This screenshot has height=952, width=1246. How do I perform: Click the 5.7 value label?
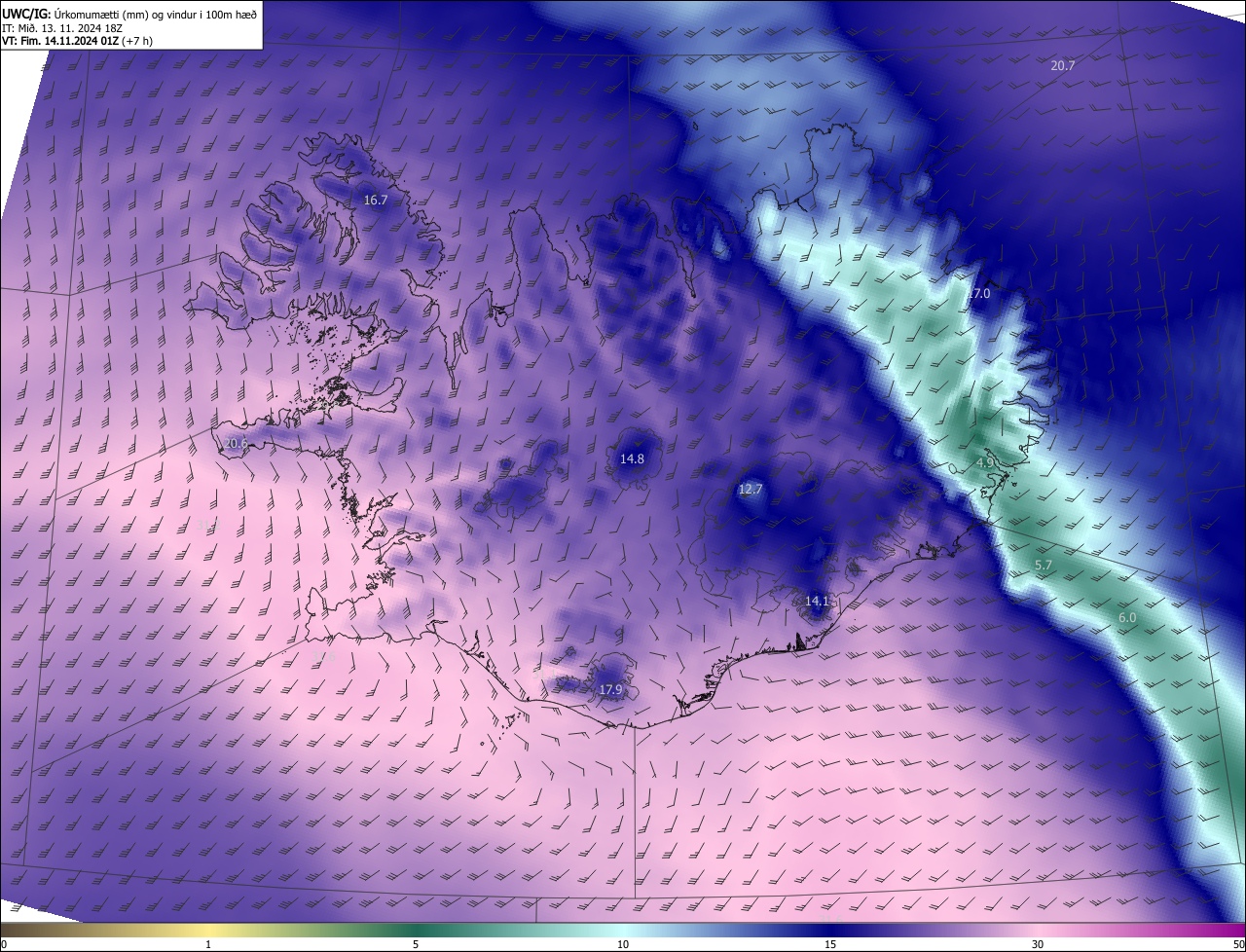[1044, 566]
